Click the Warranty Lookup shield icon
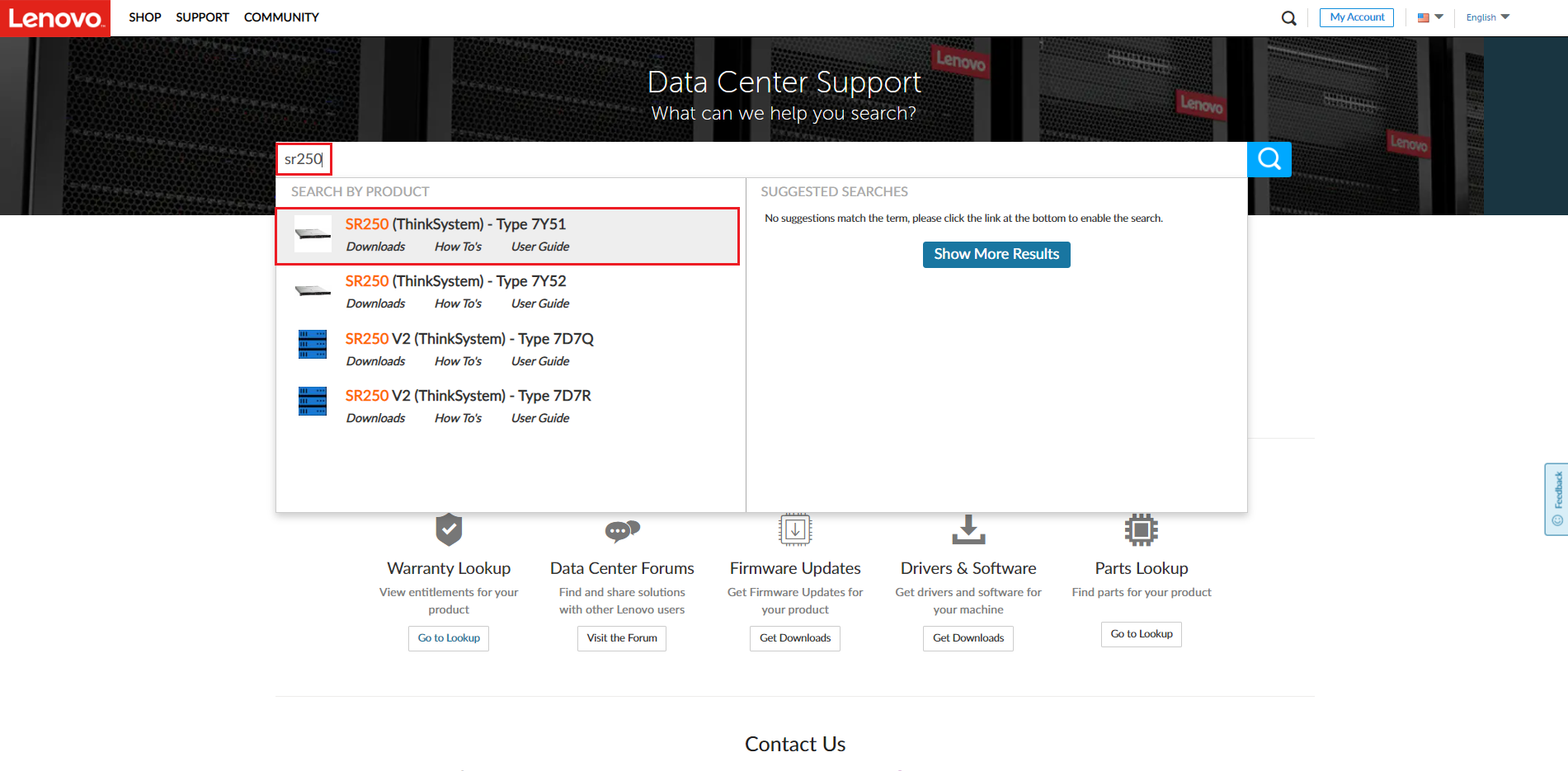 coord(448,530)
